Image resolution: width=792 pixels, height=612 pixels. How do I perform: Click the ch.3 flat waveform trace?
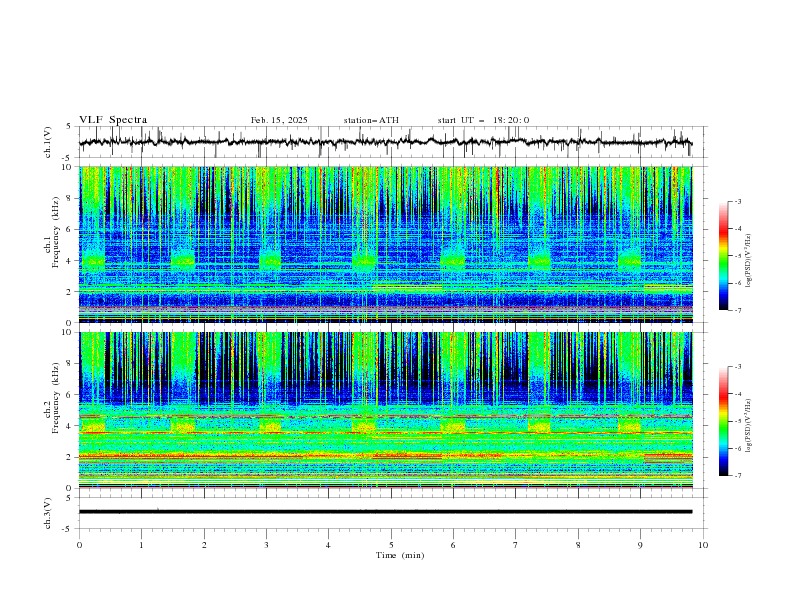[x=386, y=512]
